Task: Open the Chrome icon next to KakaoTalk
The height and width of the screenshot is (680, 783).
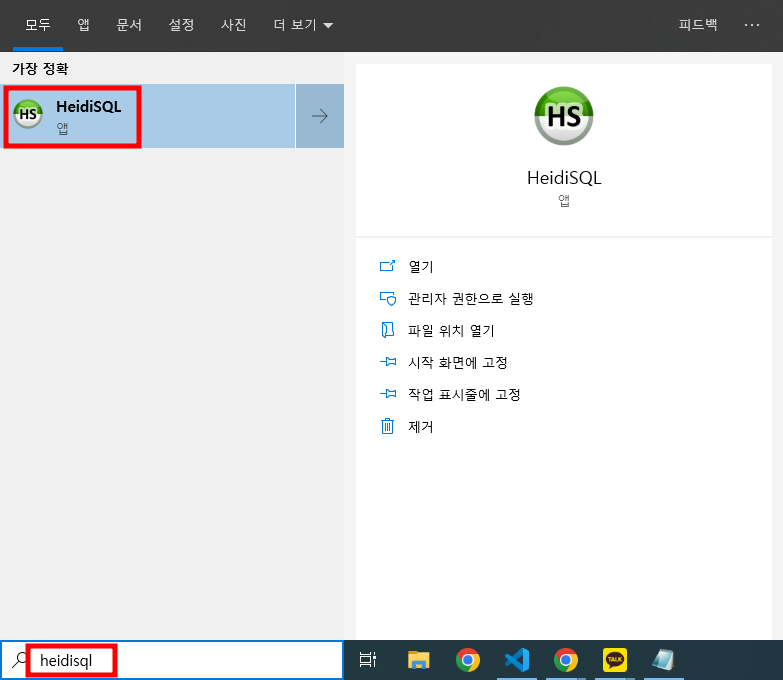Action: click(x=565, y=660)
